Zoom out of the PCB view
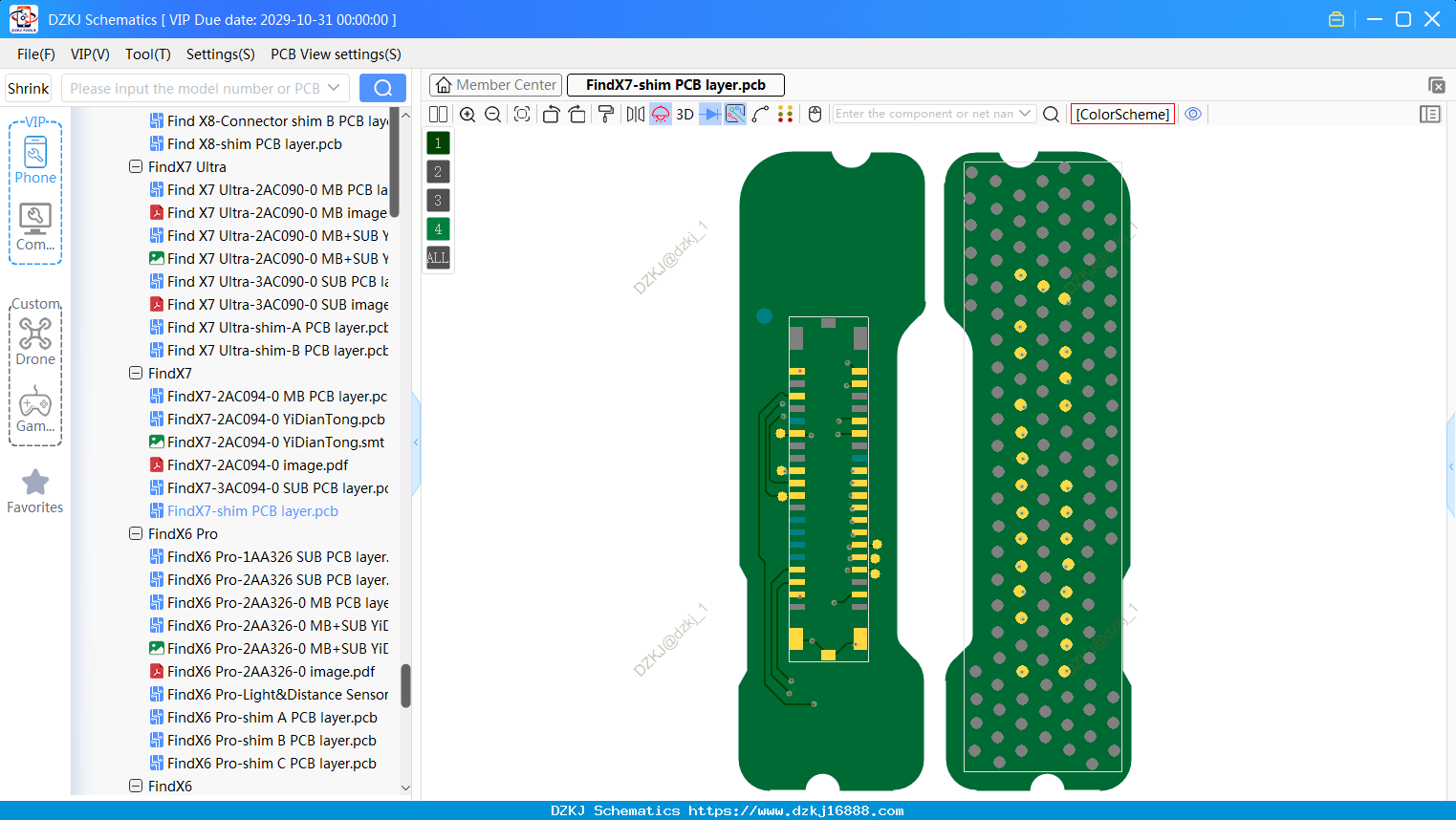1456x820 pixels. (493, 114)
